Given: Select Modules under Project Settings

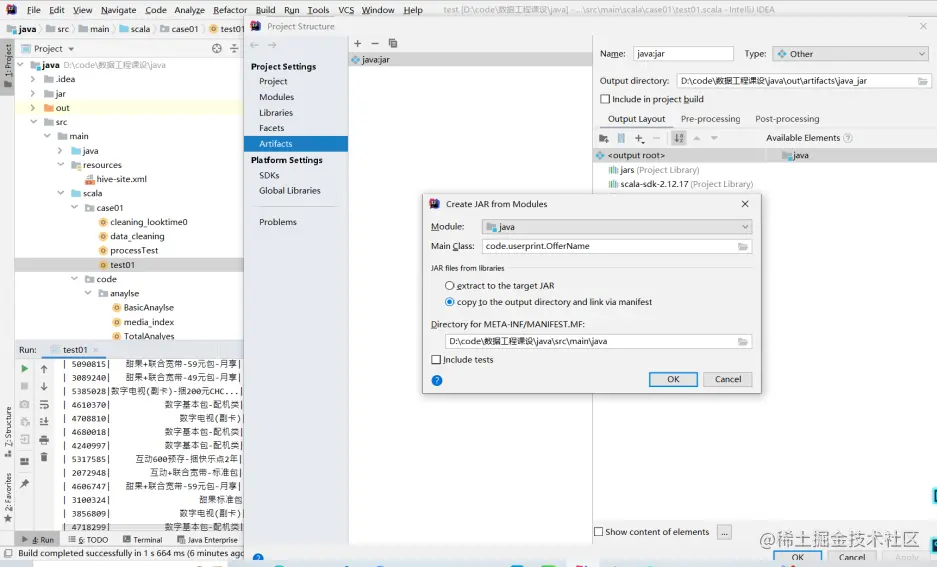Looking at the screenshot, I should tap(276, 97).
